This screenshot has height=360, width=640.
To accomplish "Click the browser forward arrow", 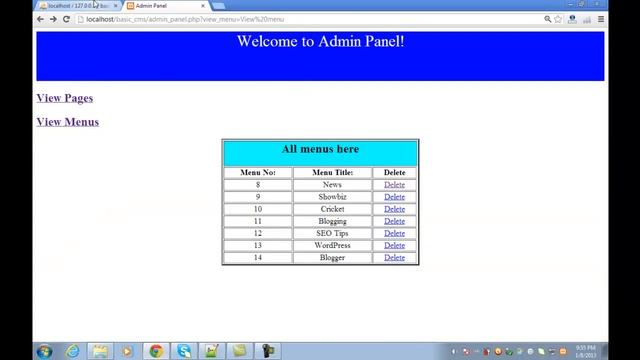I will 53,19.
